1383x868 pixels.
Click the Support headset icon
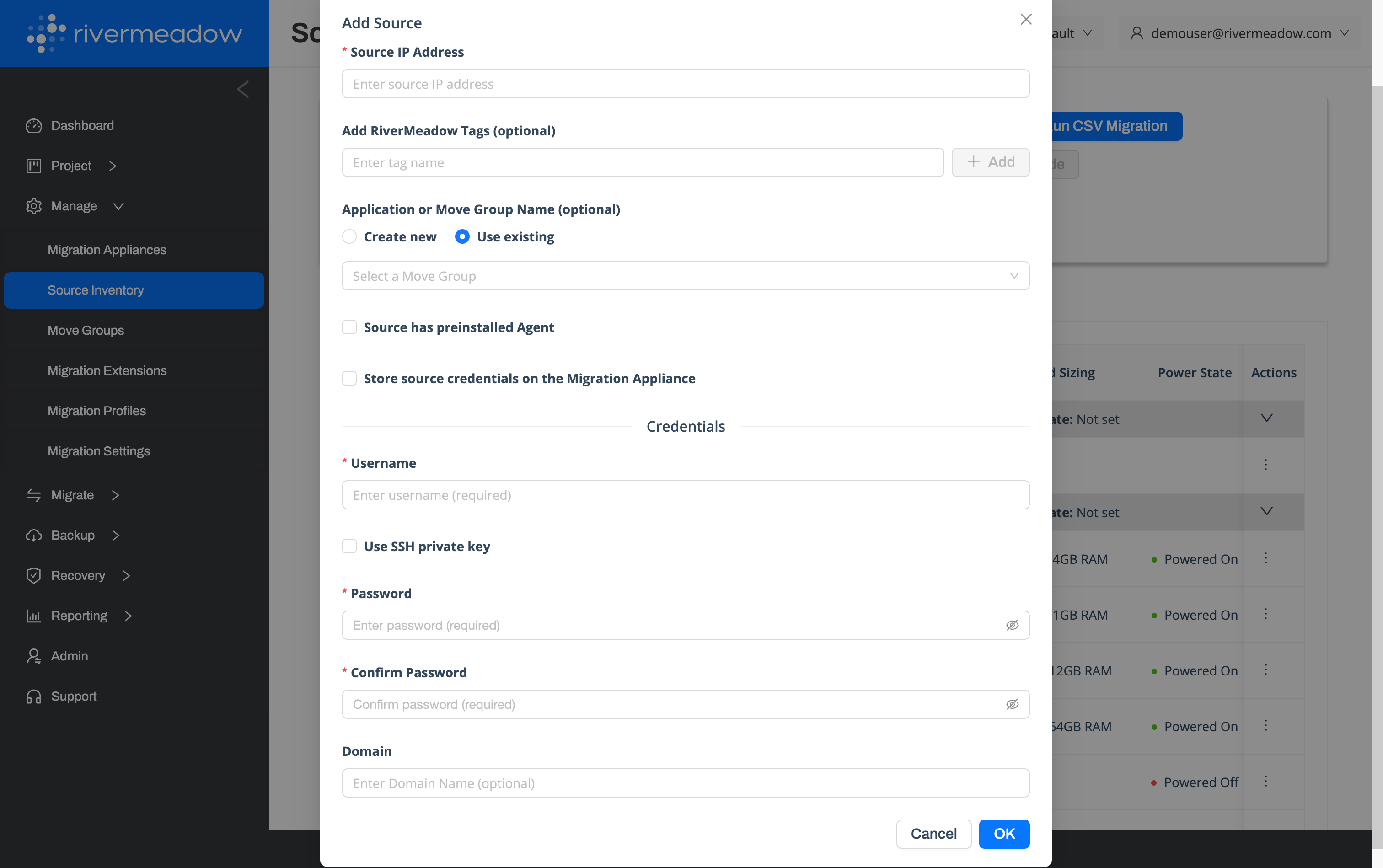click(x=34, y=697)
